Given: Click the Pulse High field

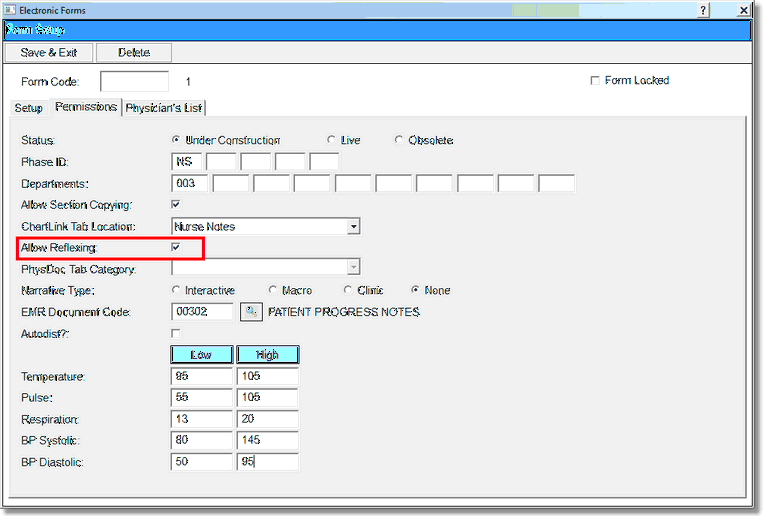Looking at the screenshot, I should point(267,398).
